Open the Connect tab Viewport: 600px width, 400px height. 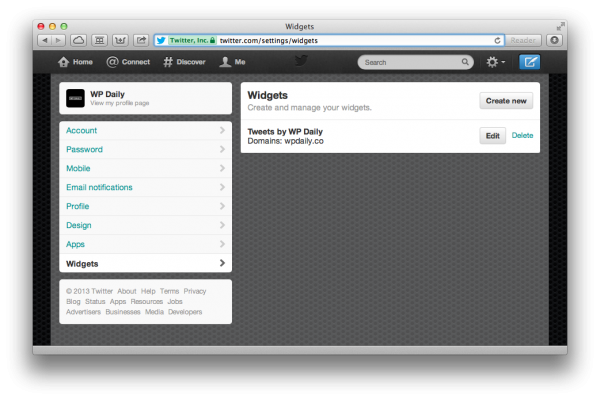click(x=128, y=62)
